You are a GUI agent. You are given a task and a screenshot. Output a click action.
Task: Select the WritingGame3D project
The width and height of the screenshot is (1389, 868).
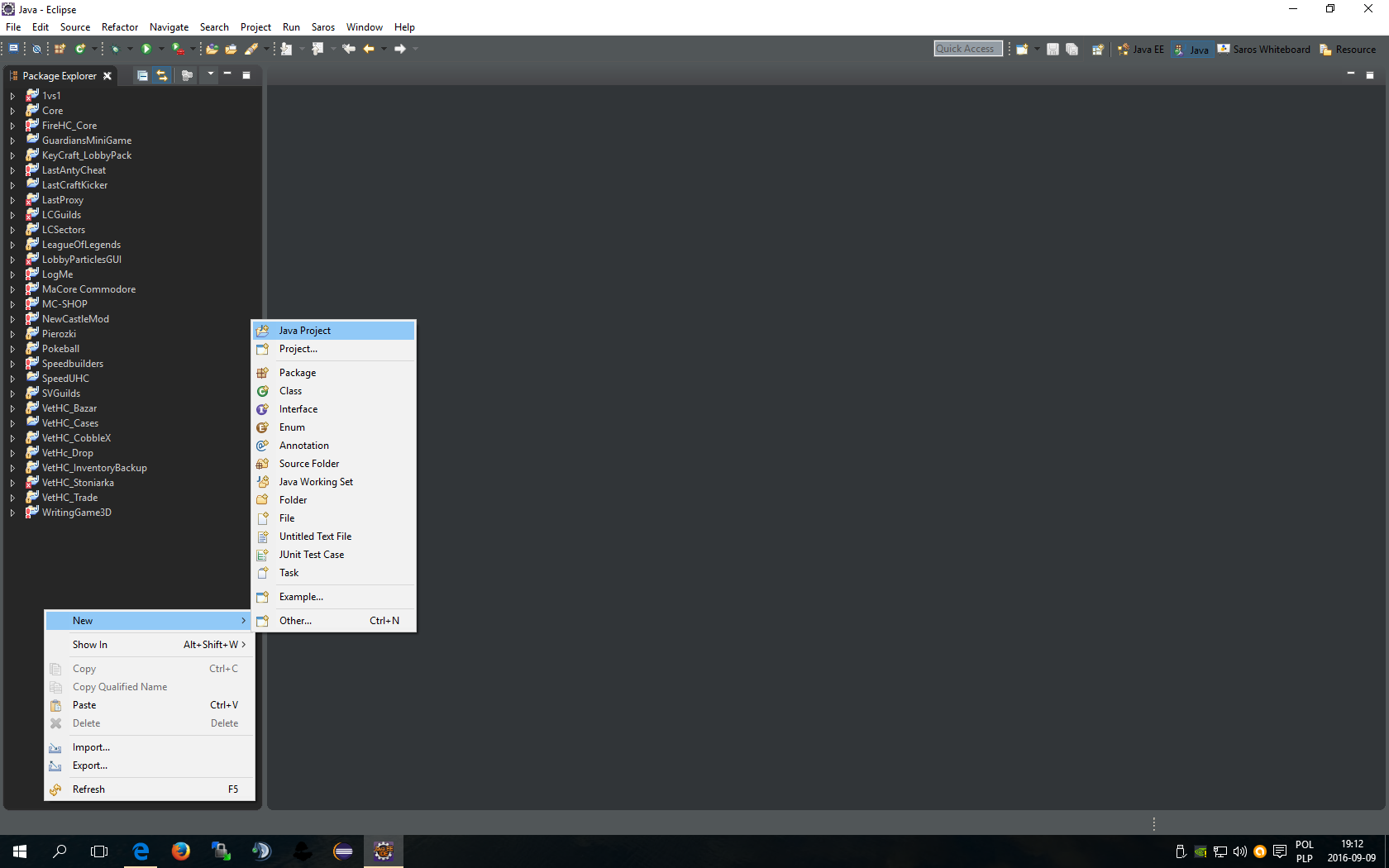pyautogui.click(x=76, y=513)
